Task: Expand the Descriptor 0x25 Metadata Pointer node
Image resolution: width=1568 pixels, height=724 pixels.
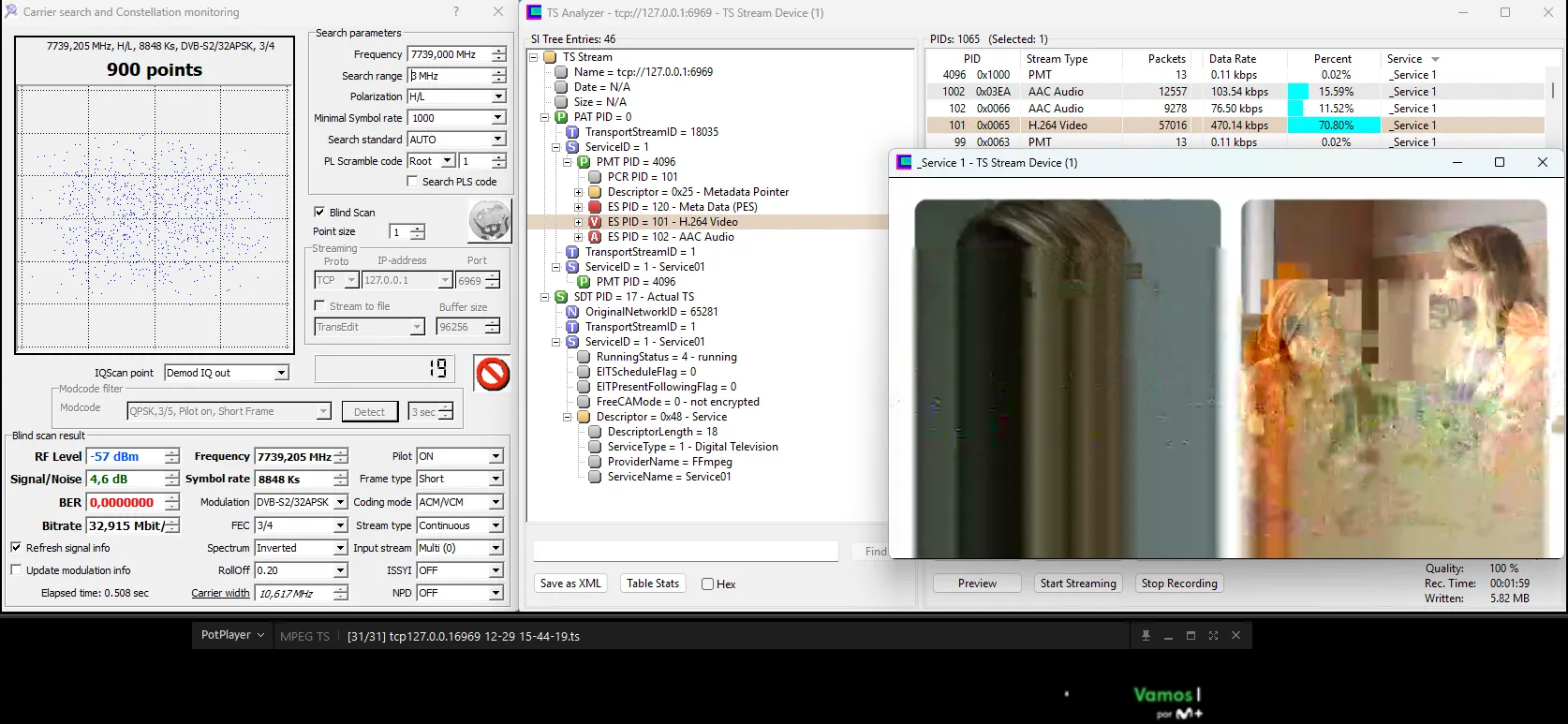Action: pos(579,192)
